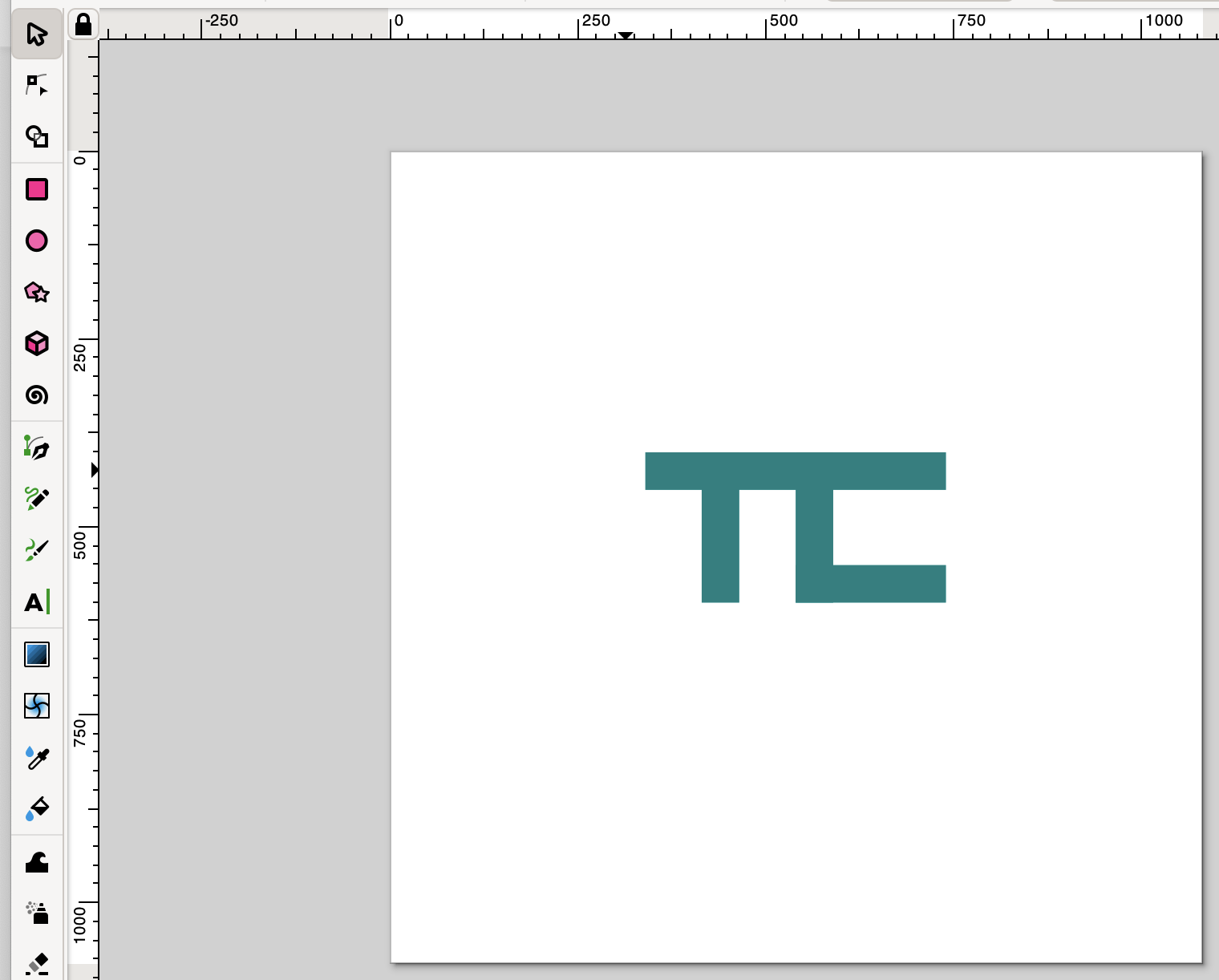
Task: Choose the Gradient tool
Action: (x=37, y=654)
